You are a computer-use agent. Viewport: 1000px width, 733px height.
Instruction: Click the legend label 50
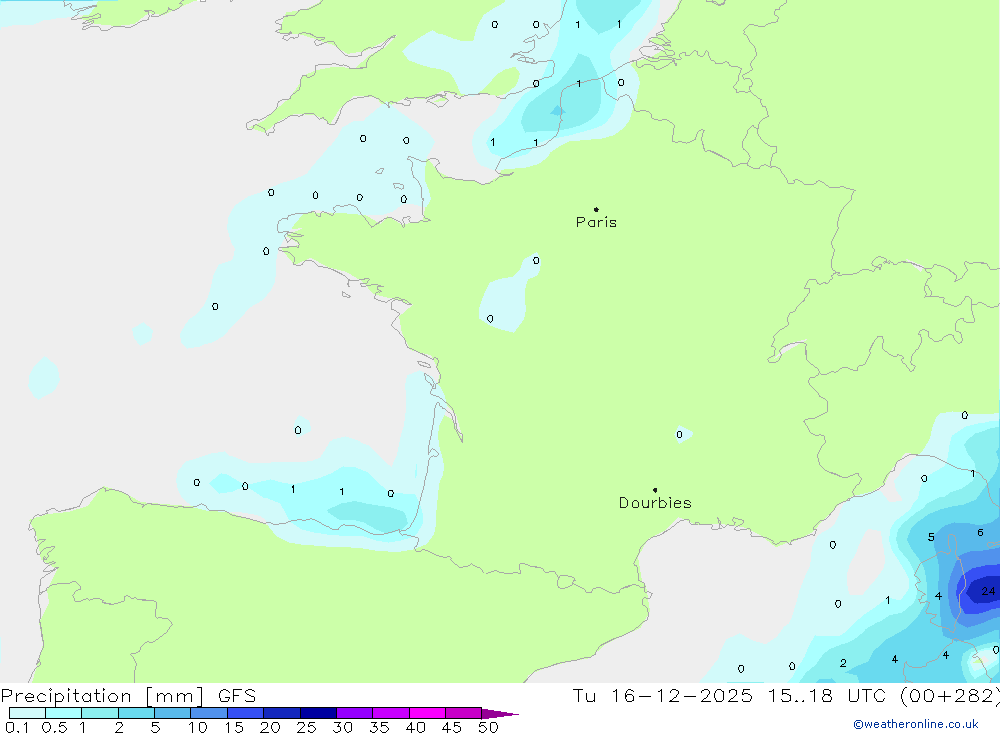488,727
